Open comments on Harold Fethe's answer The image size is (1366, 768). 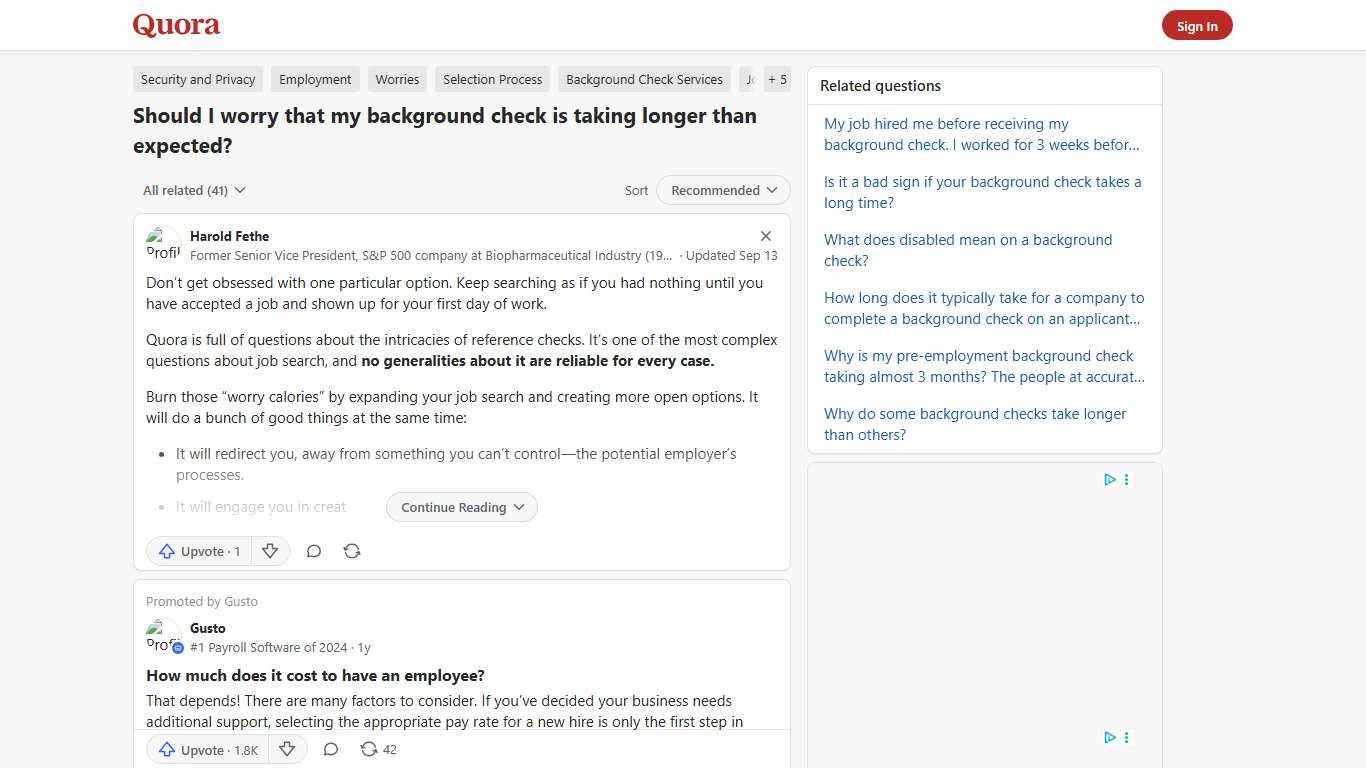point(314,551)
